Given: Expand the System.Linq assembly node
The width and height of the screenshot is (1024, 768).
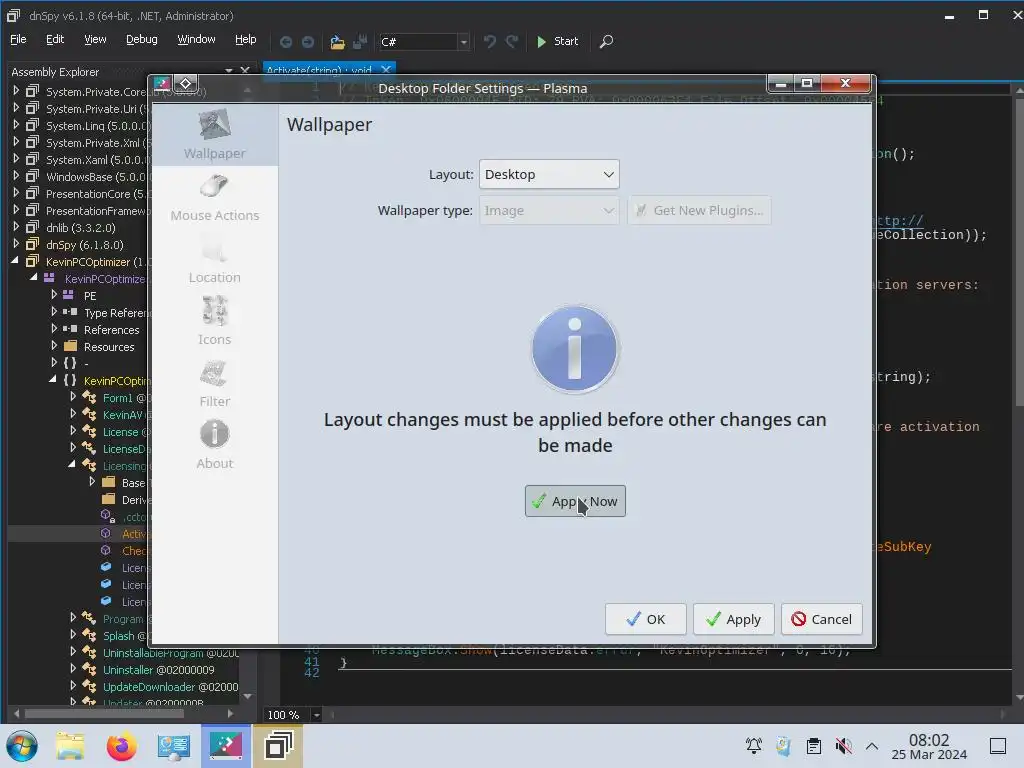Looking at the screenshot, I should click(x=16, y=125).
